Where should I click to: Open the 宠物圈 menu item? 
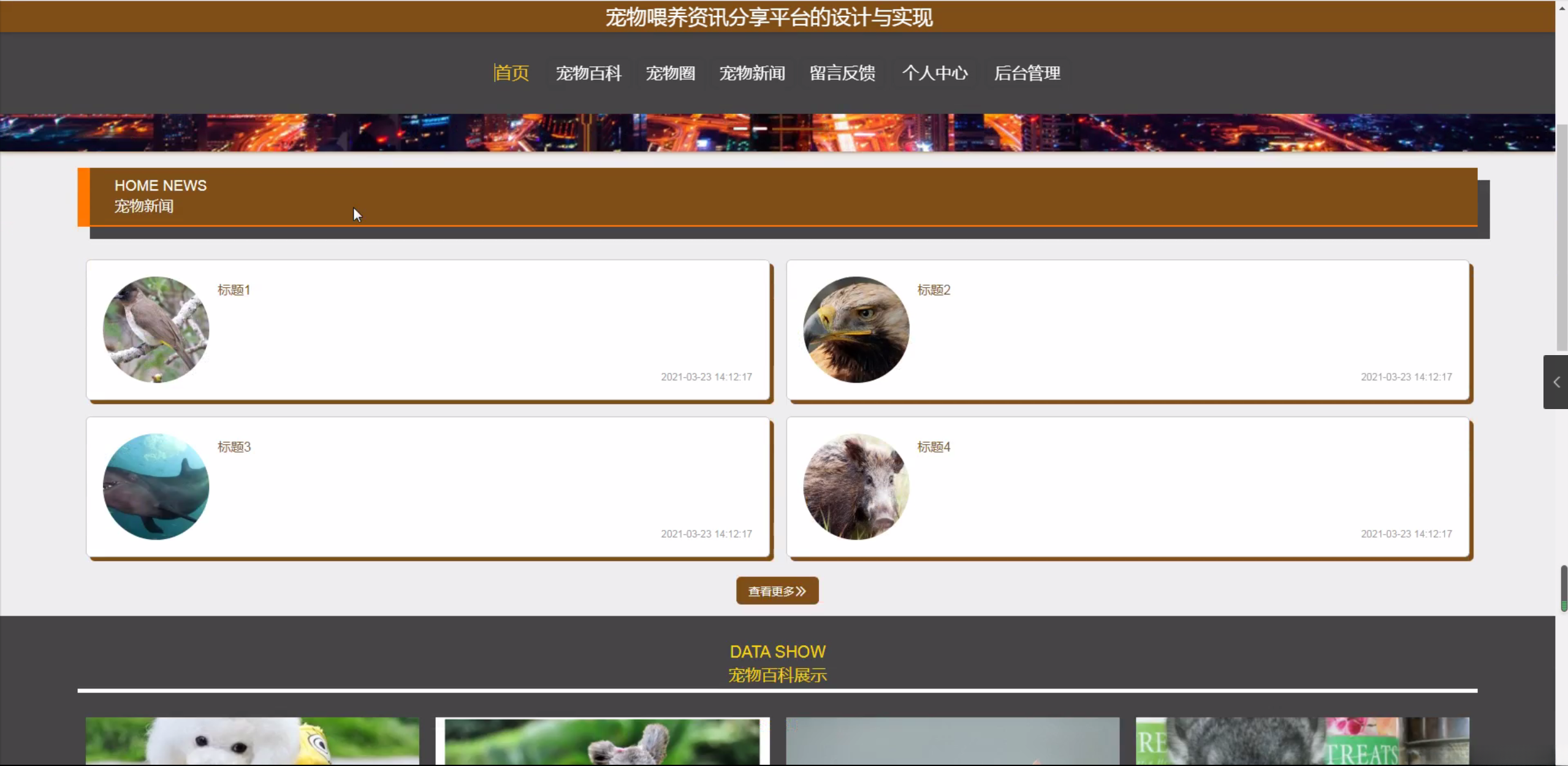click(670, 73)
